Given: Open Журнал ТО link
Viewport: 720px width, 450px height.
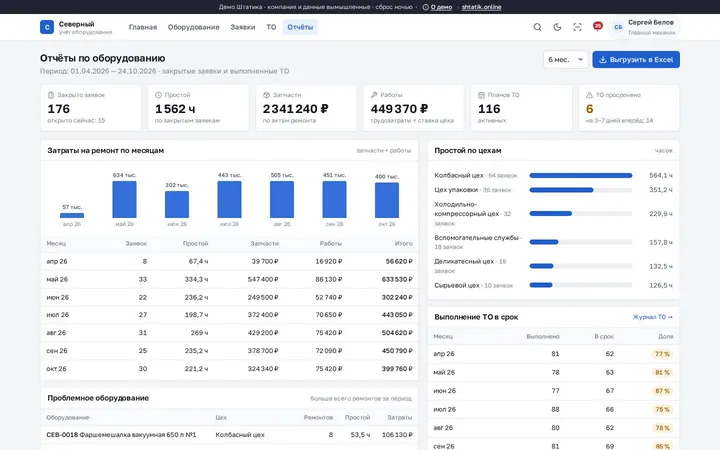Looking at the screenshot, I should (x=652, y=317).
